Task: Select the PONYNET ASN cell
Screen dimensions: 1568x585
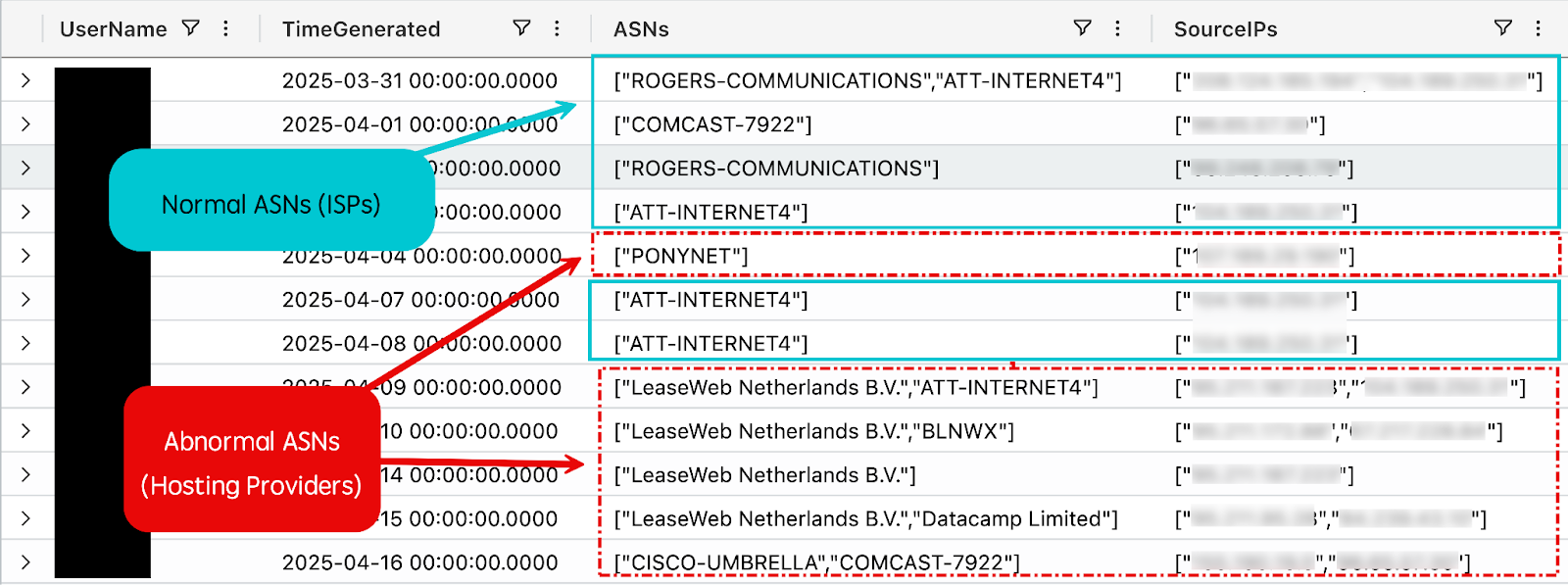Action: point(681,257)
